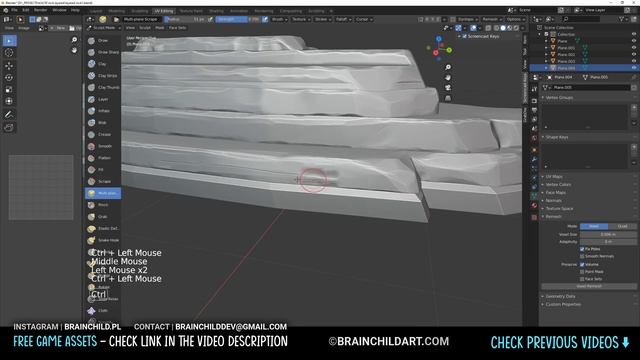Screen dimensions: 640x360
Task: Enable the Paint Mask checkbox
Action: coord(582,272)
